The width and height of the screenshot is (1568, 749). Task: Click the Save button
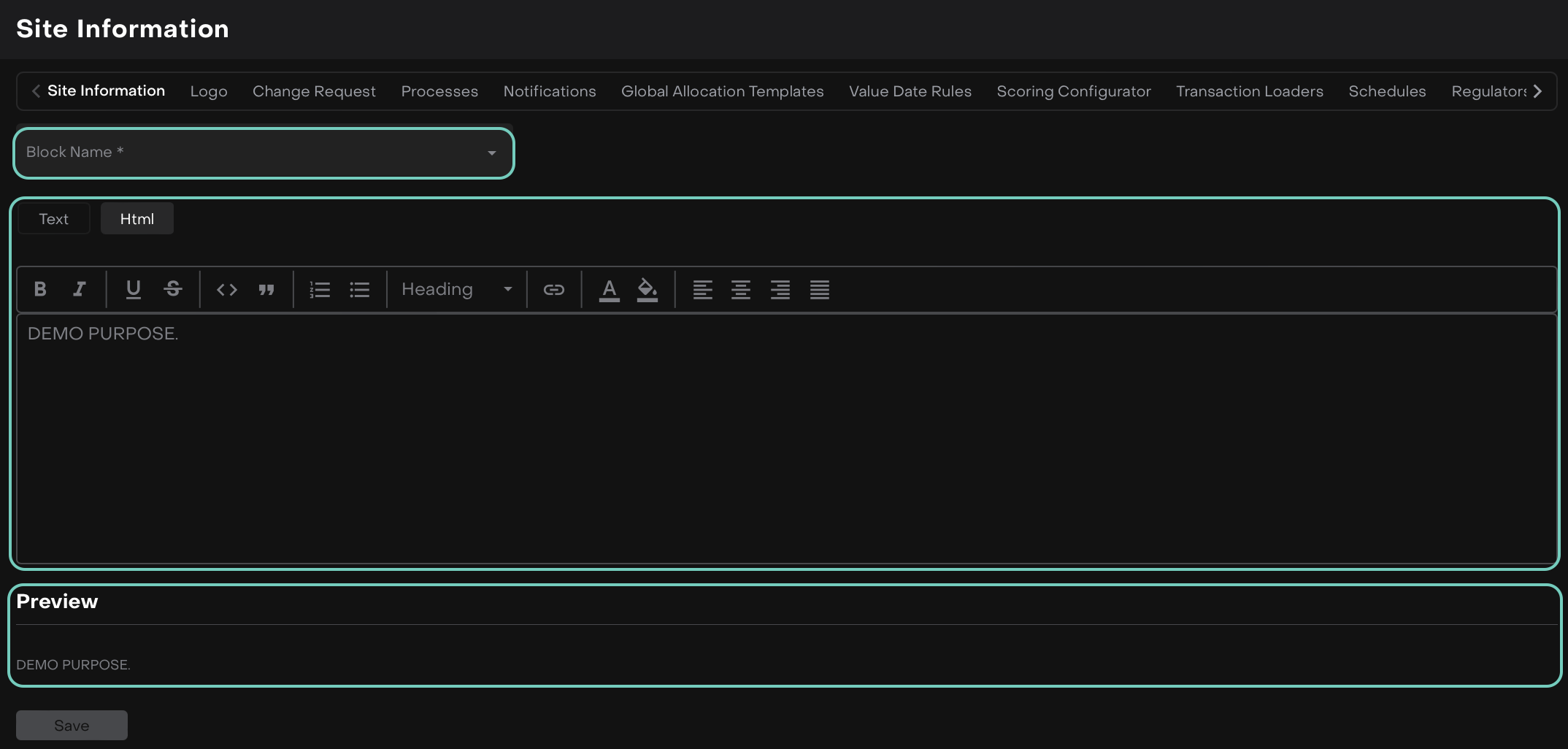pyautogui.click(x=72, y=725)
